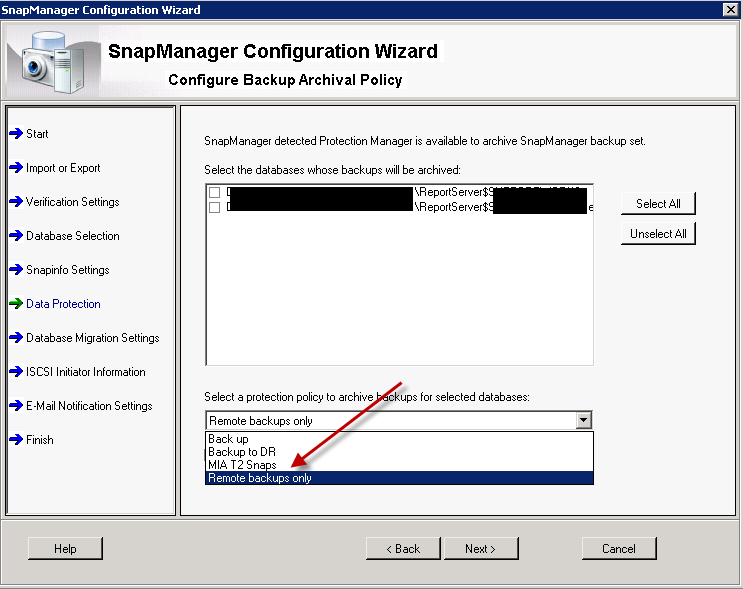This screenshot has width=743, height=589.
Task: Click the arrow icon beside Database Selection
Action: pyautogui.click(x=16, y=236)
